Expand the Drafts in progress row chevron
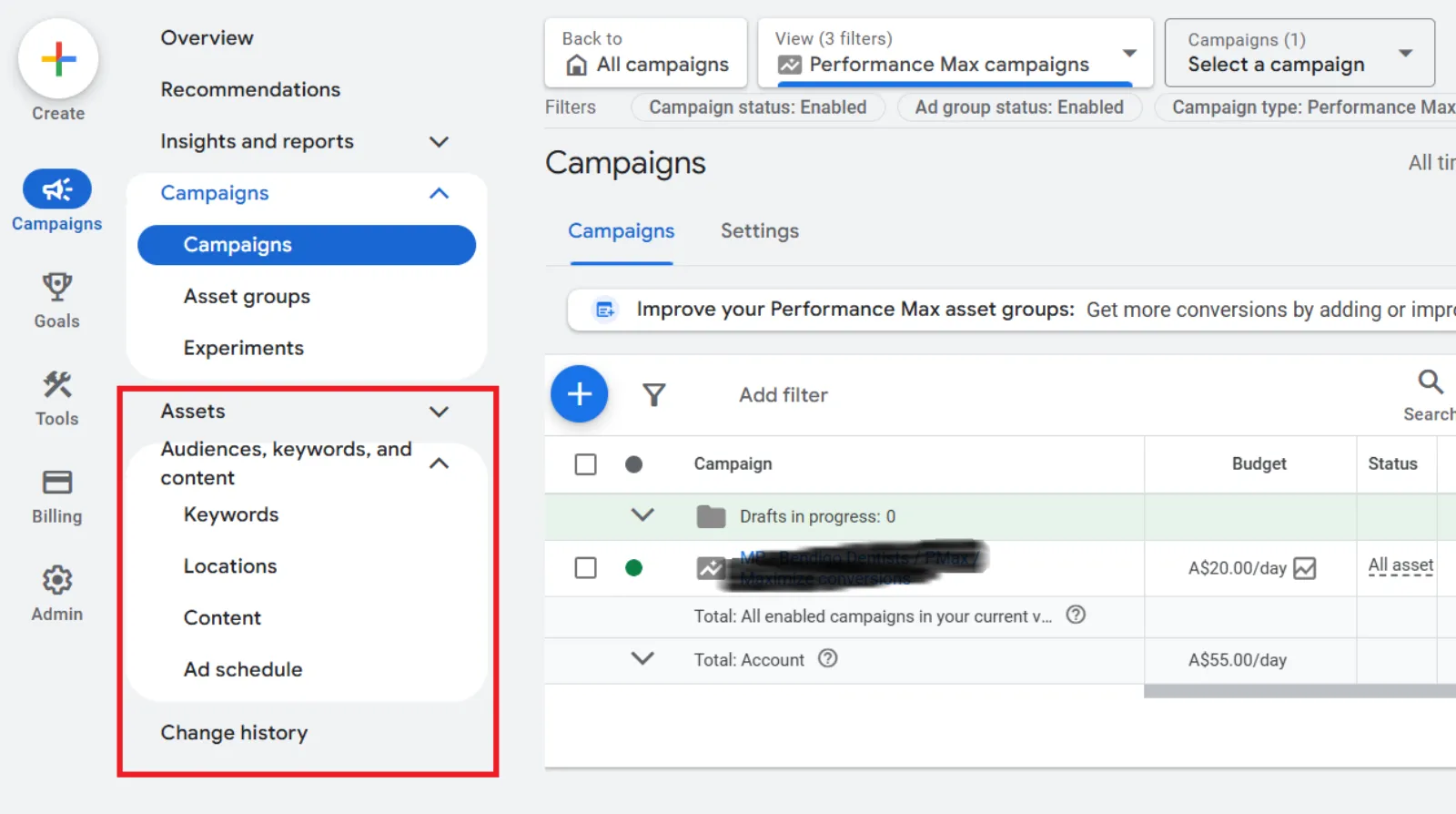Image resolution: width=1456 pixels, height=814 pixels. pyautogui.click(x=642, y=515)
